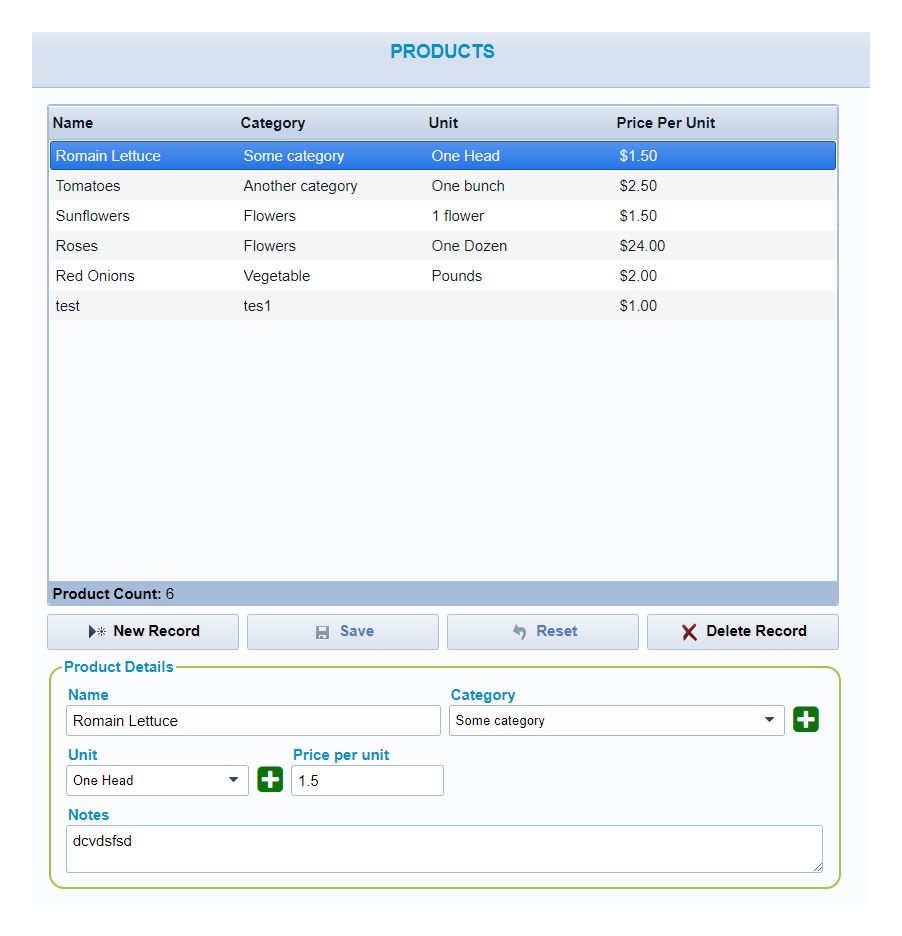
Task: Click the Flowers category in Sunflowers row
Action: [270, 215]
